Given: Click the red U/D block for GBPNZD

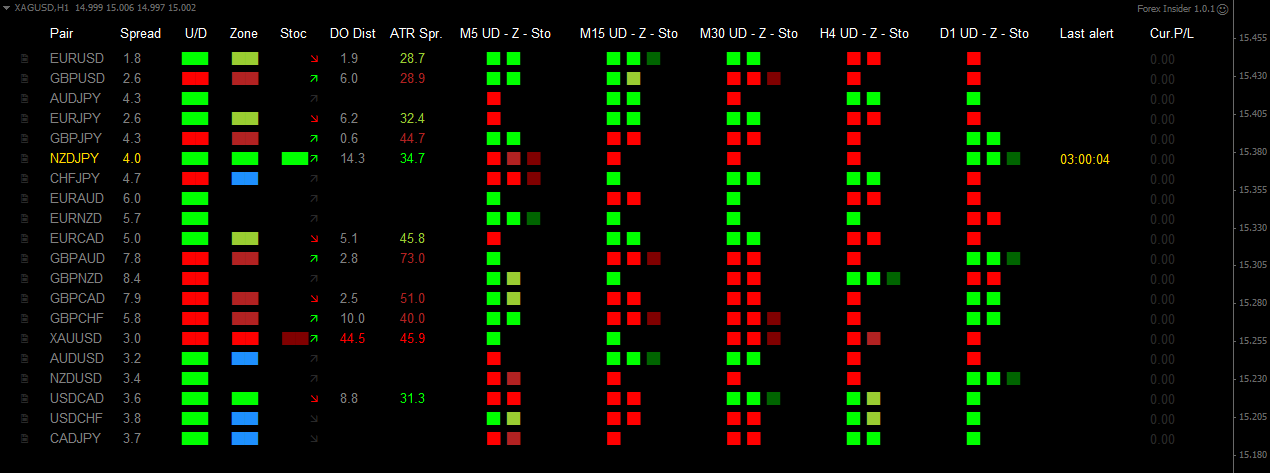Looking at the screenshot, I should point(195,279).
